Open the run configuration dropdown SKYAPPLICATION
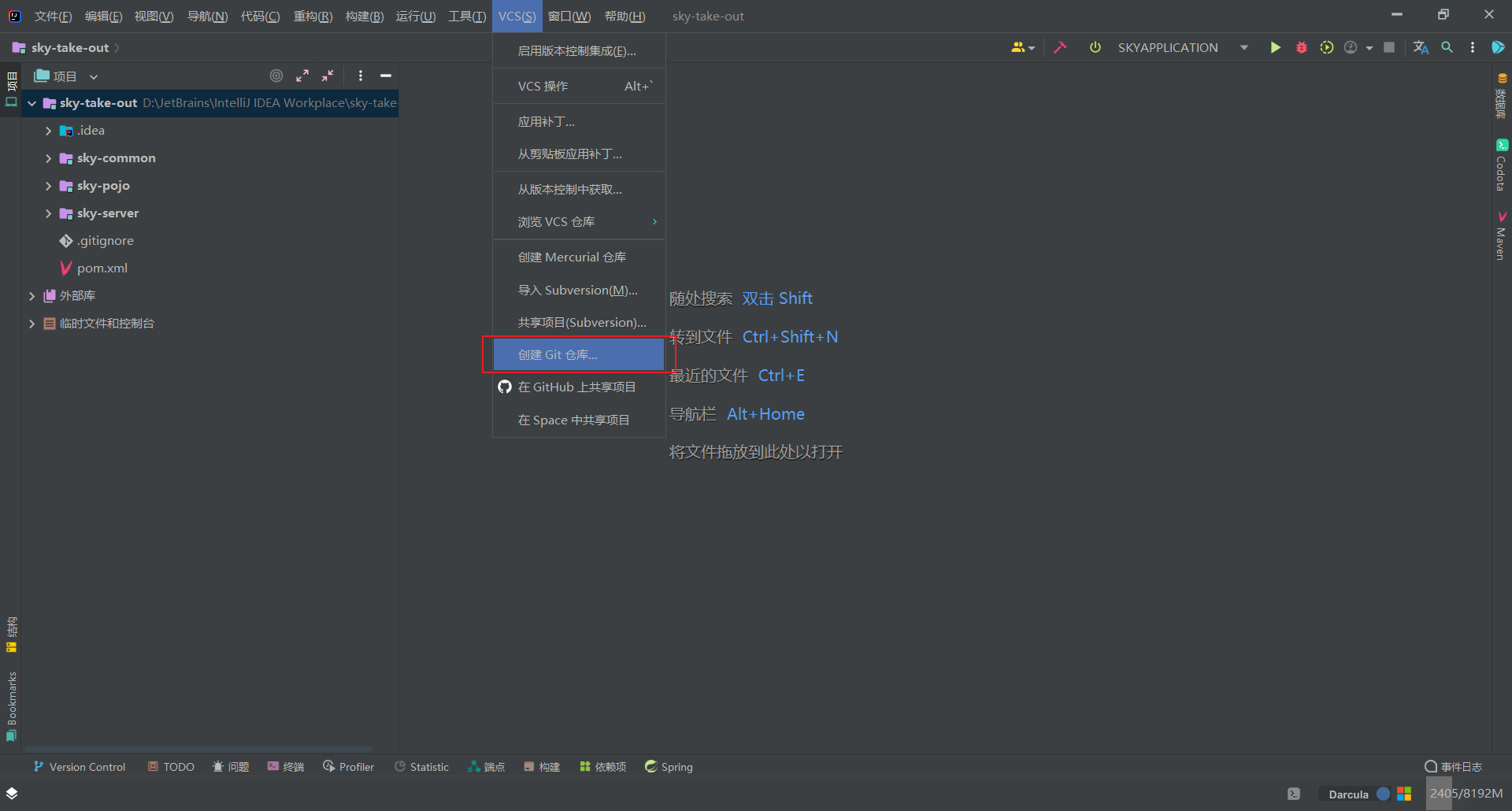 1183,47
